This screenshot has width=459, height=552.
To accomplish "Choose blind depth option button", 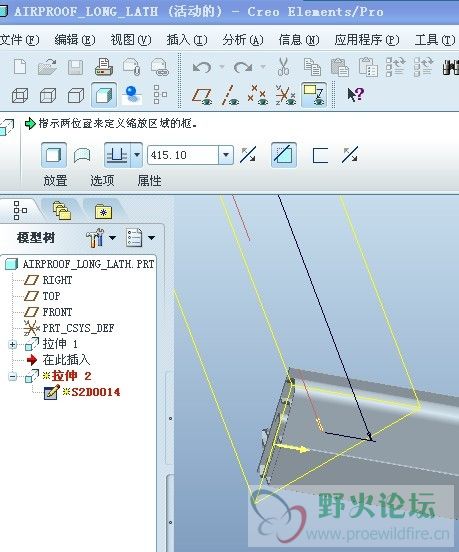I will (118, 155).
